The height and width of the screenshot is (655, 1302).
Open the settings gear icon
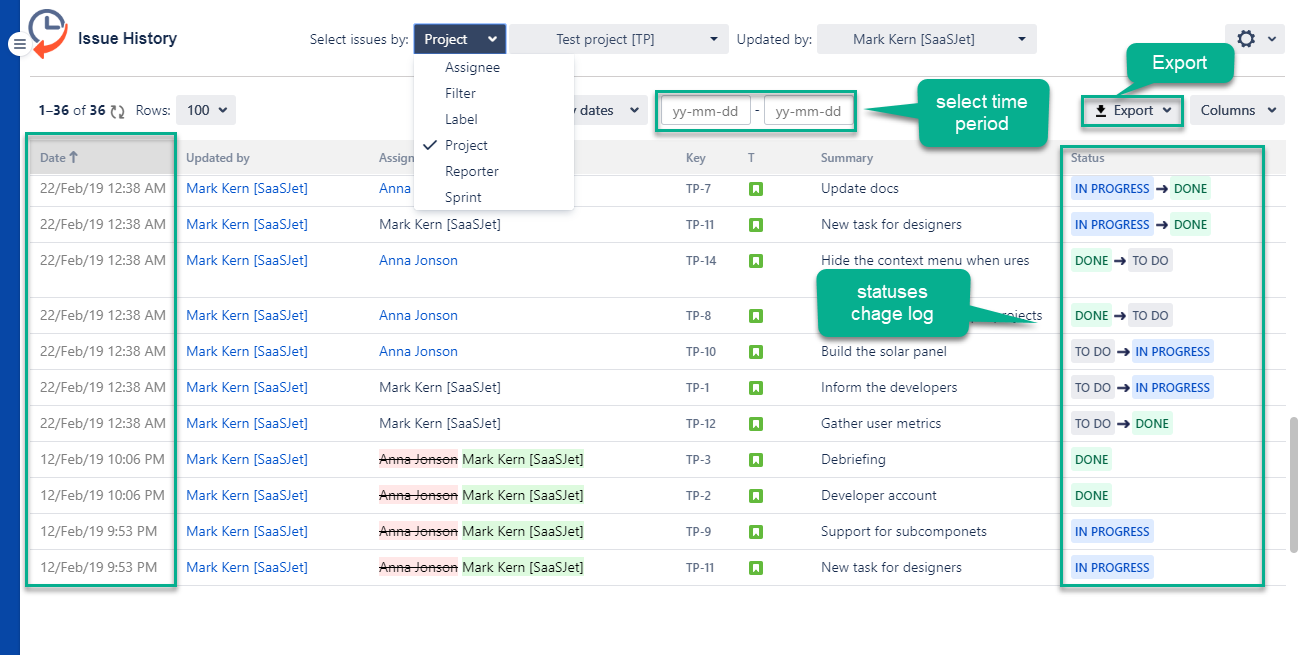1246,39
